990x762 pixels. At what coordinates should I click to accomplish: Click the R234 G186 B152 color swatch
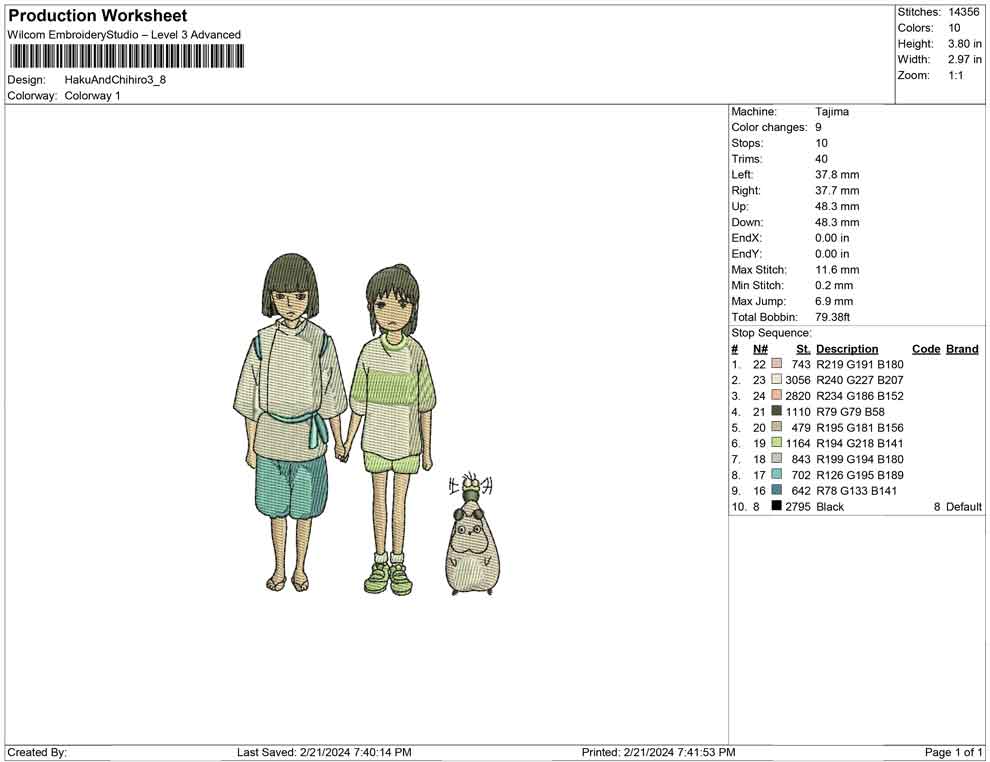click(x=777, y=395)
